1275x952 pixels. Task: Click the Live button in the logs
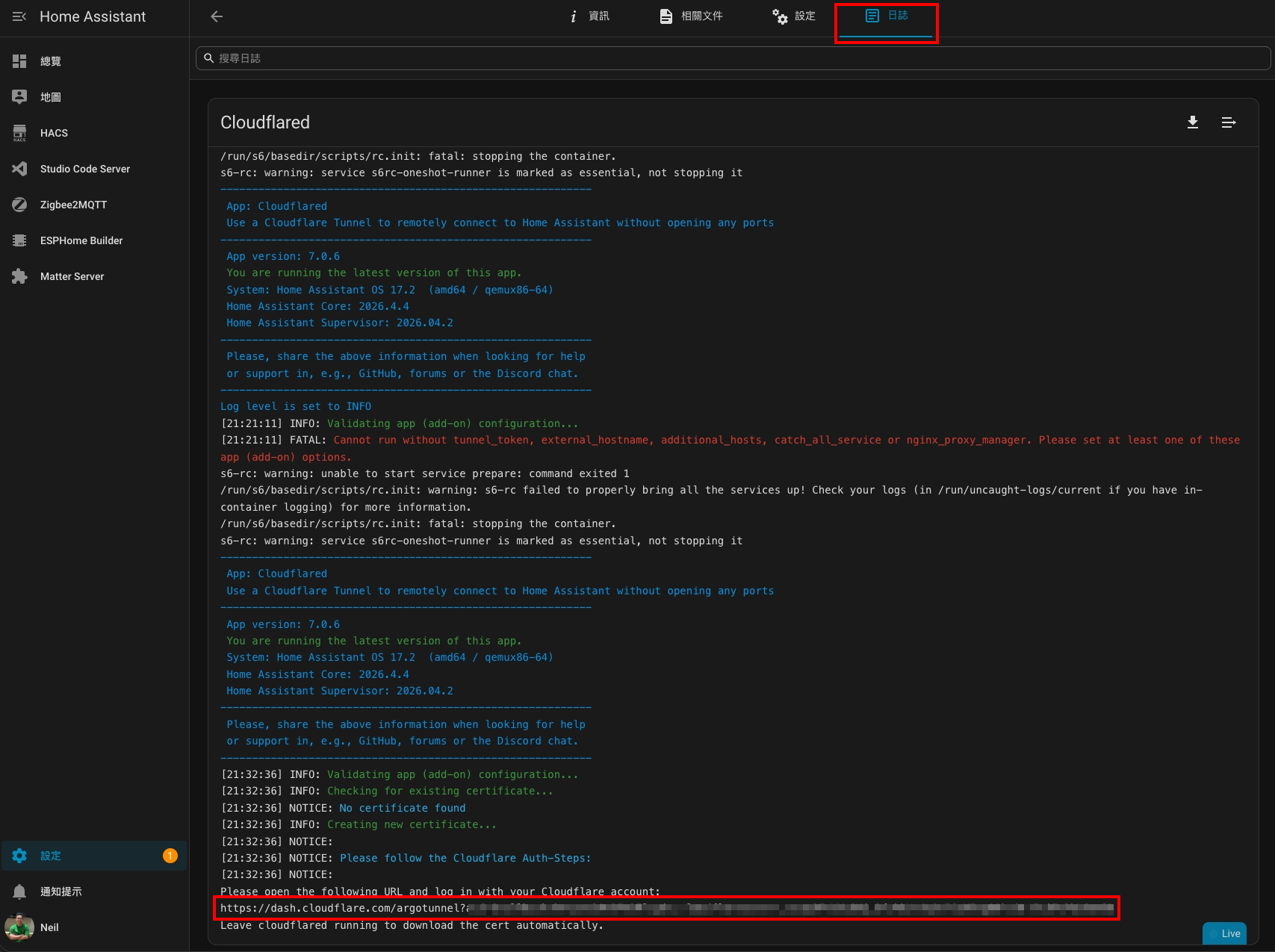(1224, 933)
